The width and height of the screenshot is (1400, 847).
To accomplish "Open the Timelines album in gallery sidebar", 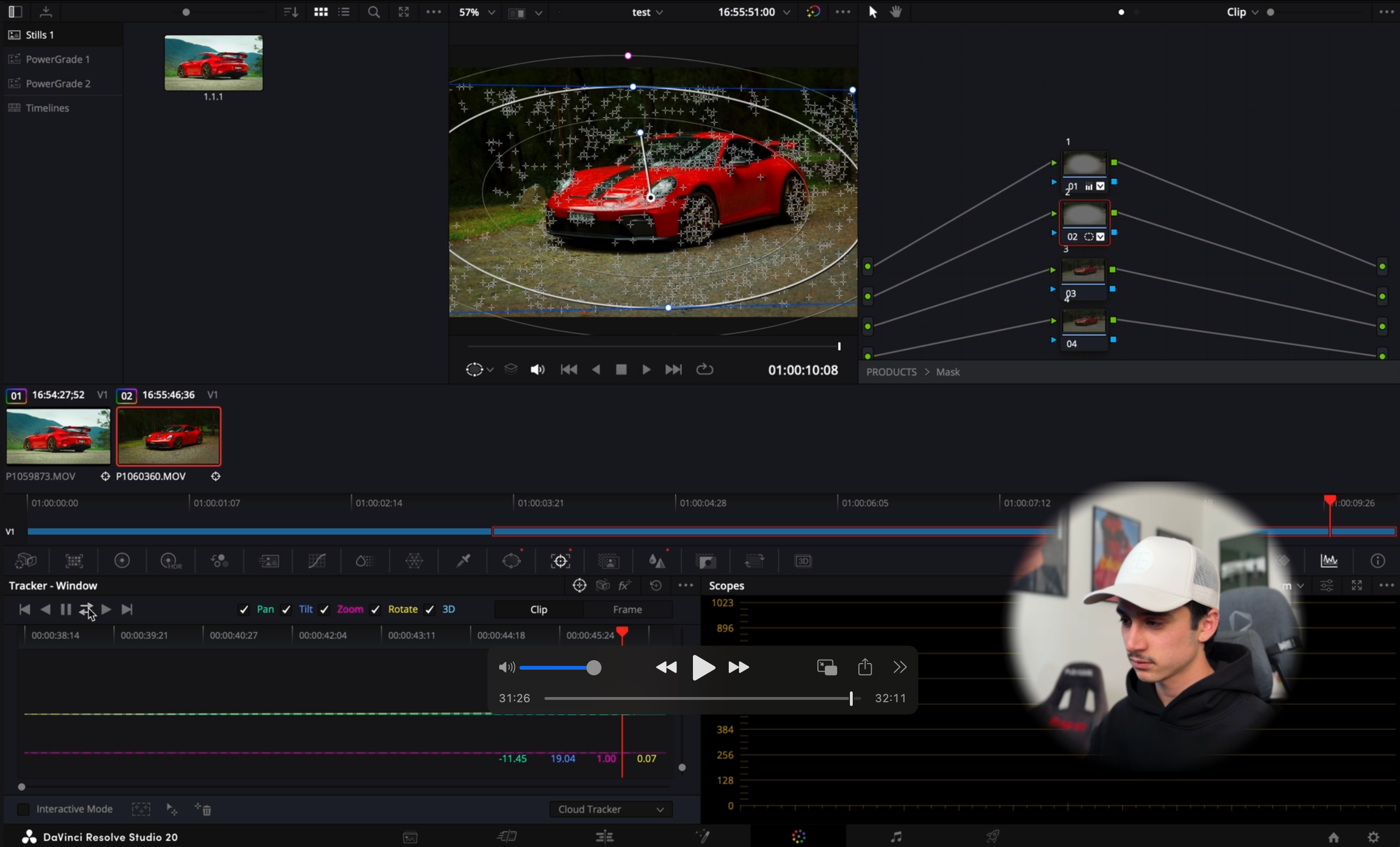I will pyautogui.click(x=47, y=108).
